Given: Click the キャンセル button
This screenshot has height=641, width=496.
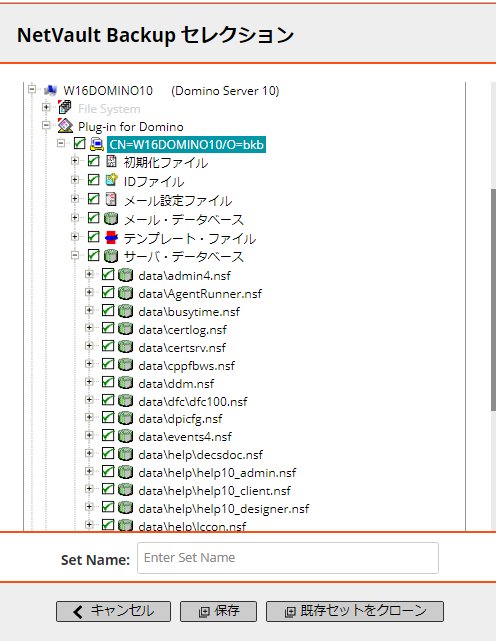Looking at the screenshot, I should coord(113,611).
